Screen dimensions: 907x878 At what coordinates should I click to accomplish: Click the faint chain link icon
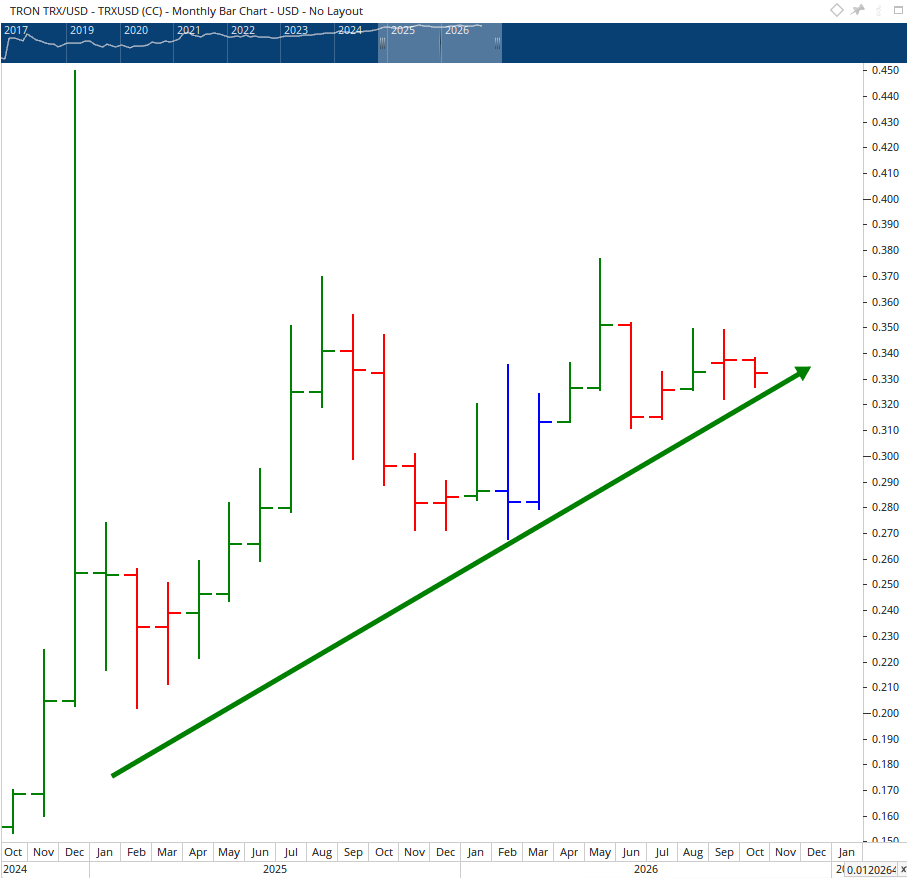(x=879, y=10)
